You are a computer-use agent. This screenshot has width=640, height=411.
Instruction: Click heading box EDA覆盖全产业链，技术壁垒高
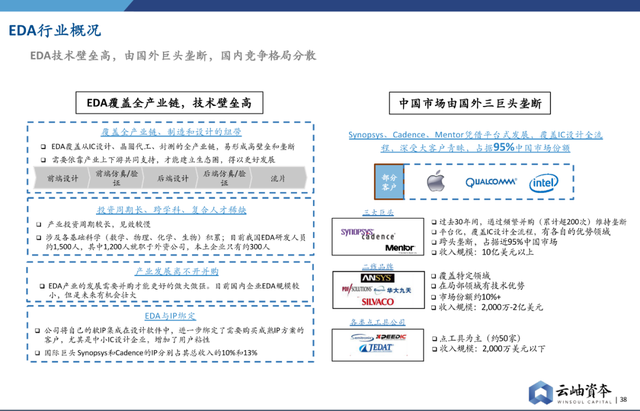pos(169,103)
